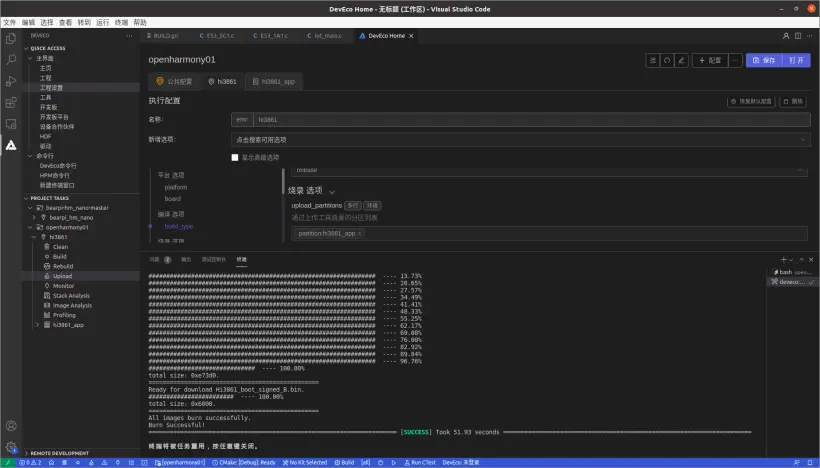This screenshot has width=820, height=468.
Task: Toggle the 显示高级选项 checkbox
Action: click(235, 157)
